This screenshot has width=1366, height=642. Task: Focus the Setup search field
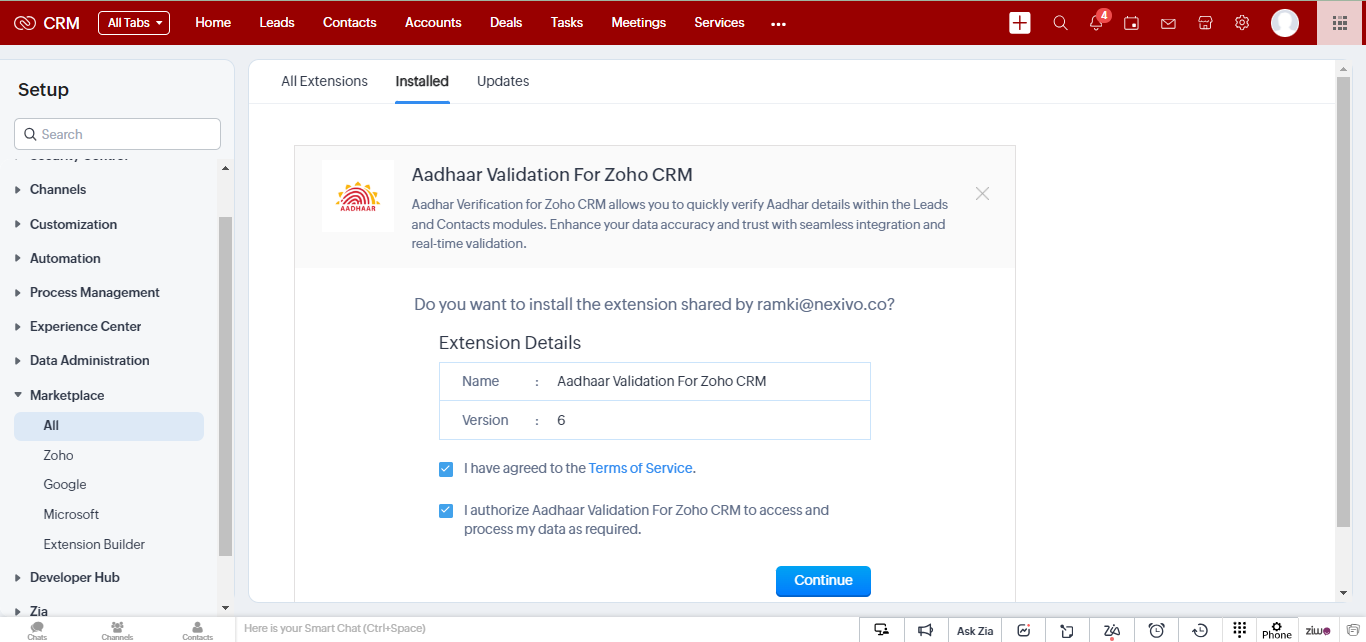pos(117,134)
